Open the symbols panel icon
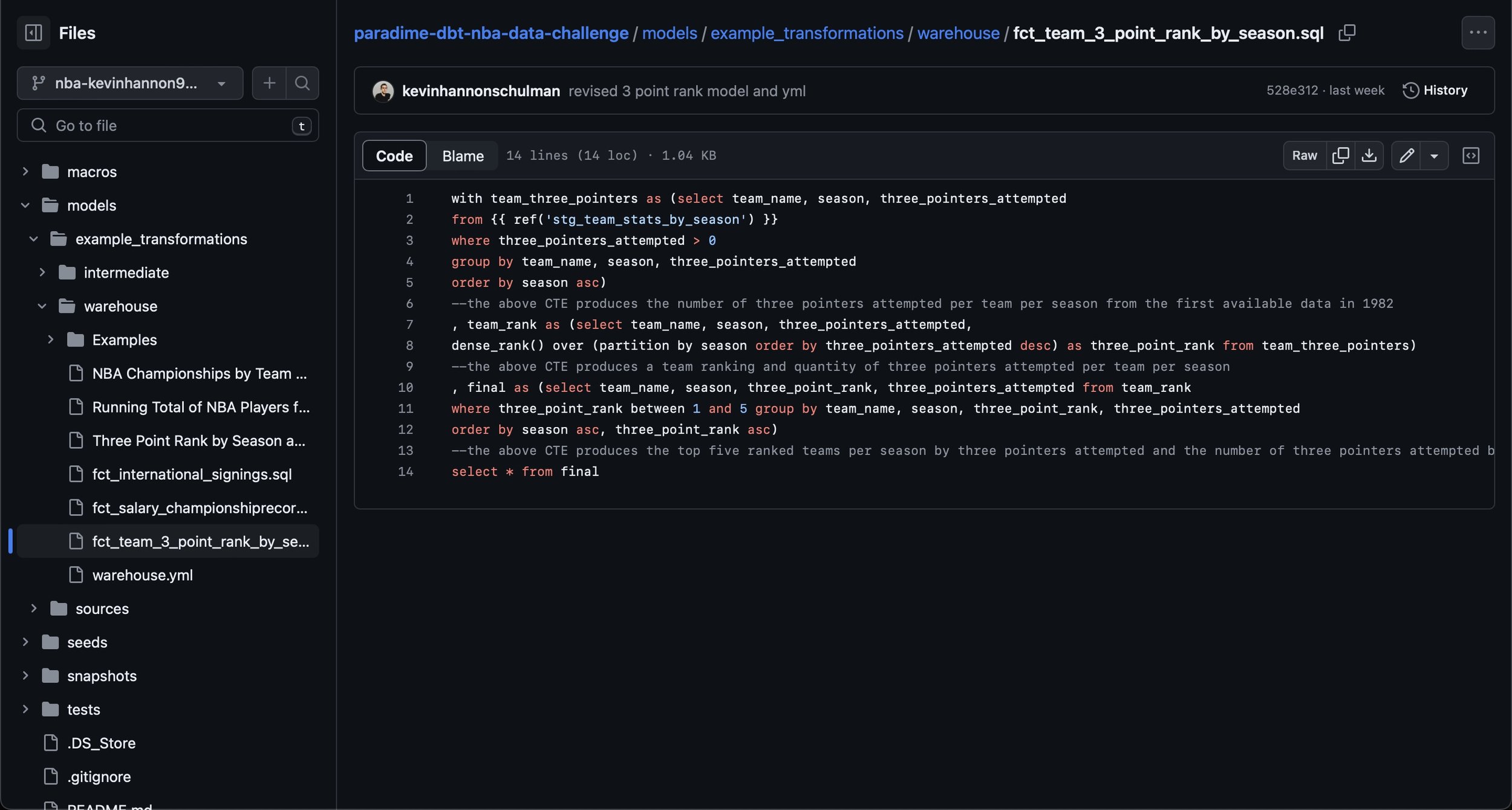 tap(1470, 155)
